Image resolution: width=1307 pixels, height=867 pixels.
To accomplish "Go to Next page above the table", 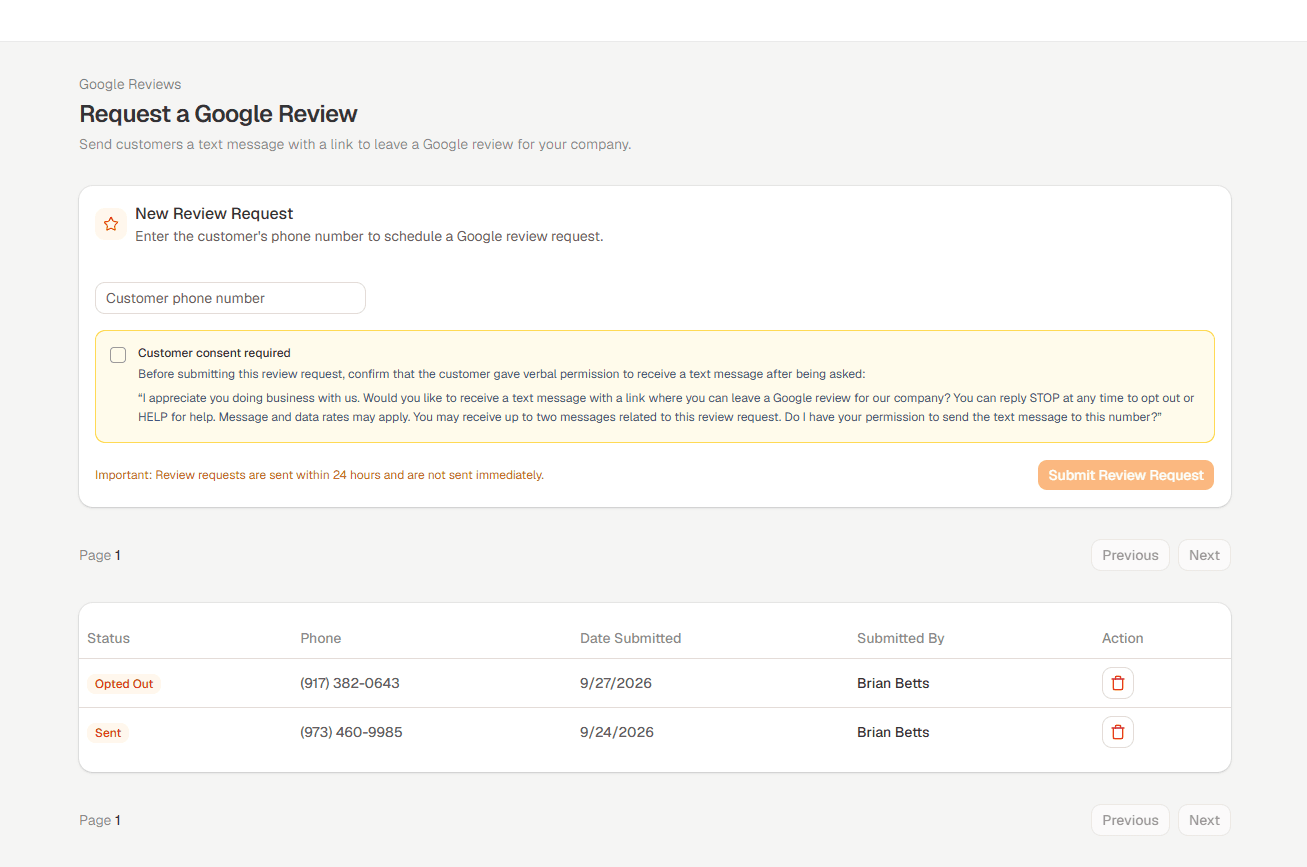I will point(1204,556).
